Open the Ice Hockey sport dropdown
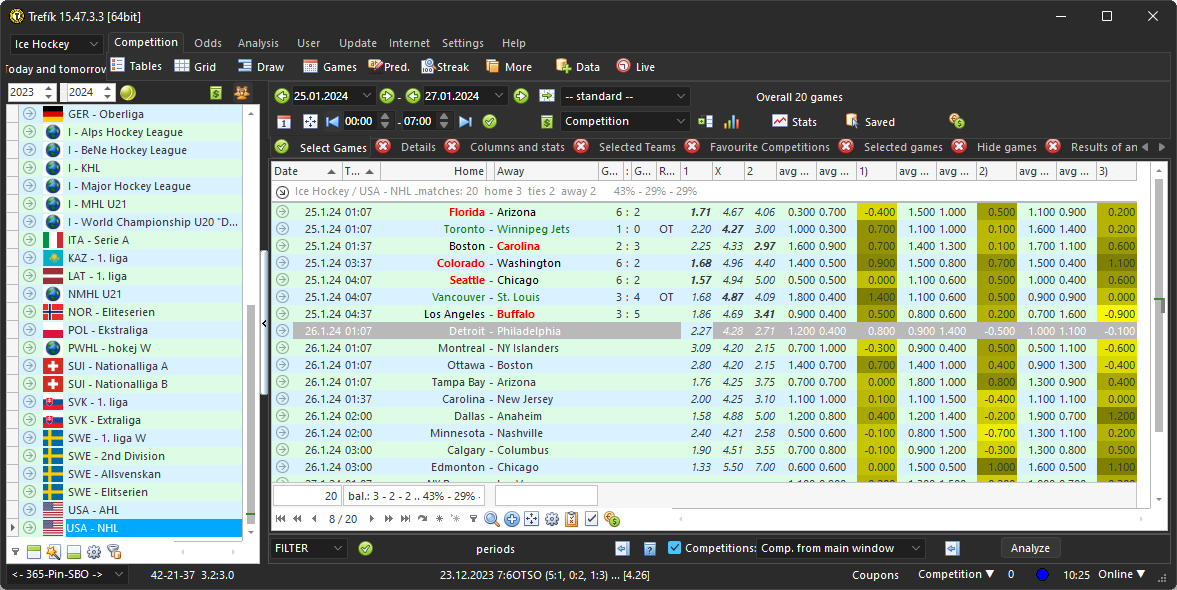This screenshot has height=590, width=1177. pyautogui.click(x=57, y=44)
